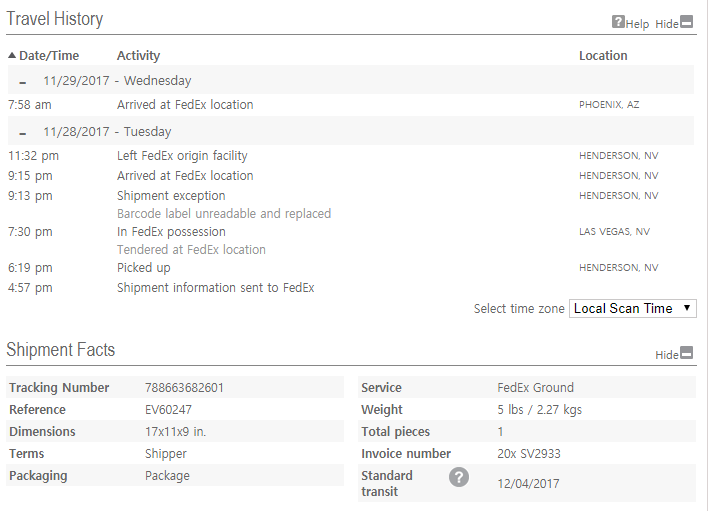Click the 12/04/2017 standard transit date
This screenshot has height=511, width=710.
(x=529, y=484)
